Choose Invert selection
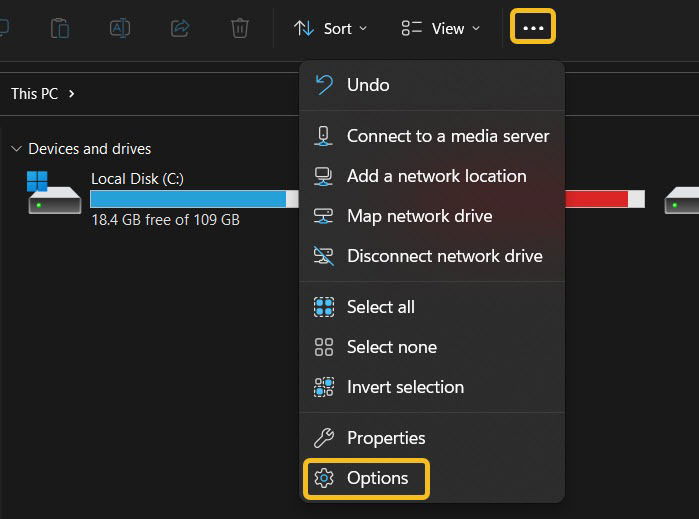 (x=432, y=387)
